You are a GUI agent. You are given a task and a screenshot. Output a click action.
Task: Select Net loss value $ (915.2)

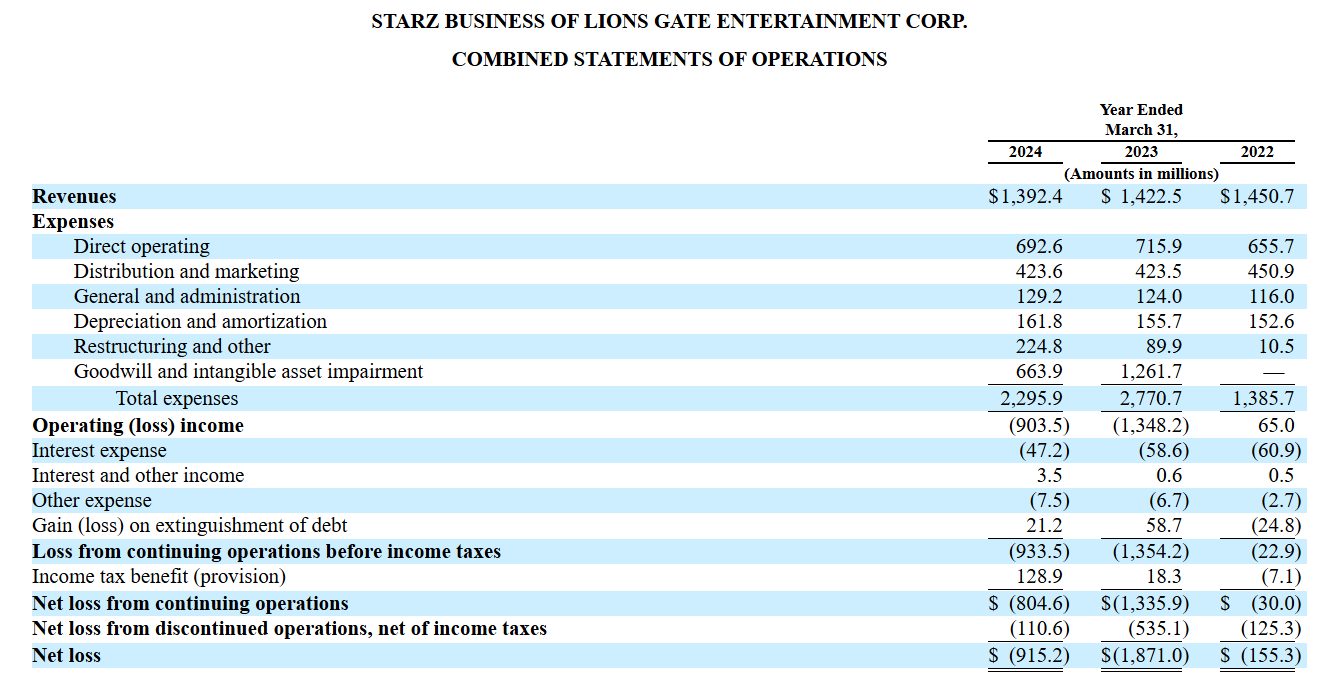pos(1029,656)
